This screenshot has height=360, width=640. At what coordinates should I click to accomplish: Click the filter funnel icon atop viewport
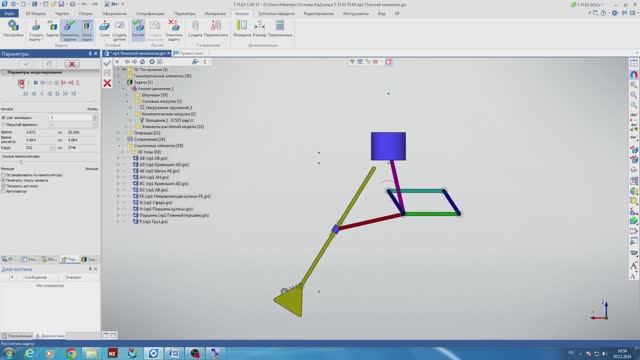point(352,62)
